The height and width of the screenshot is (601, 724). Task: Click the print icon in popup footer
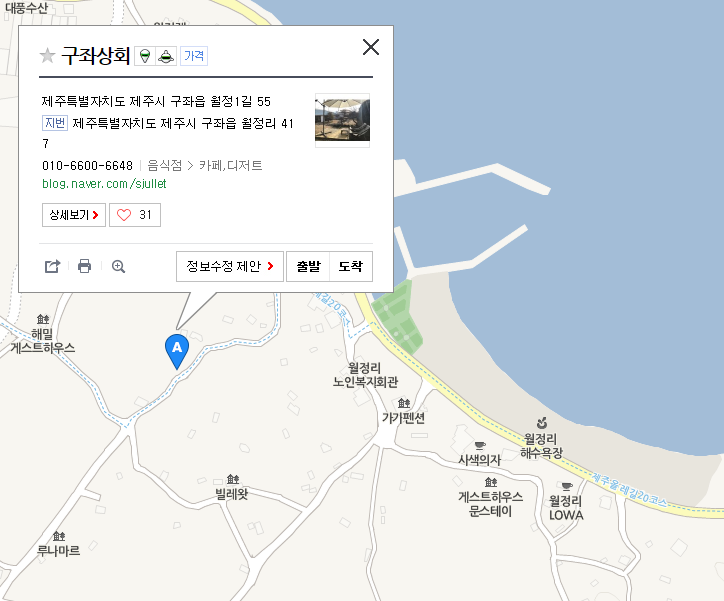(84, 266)
